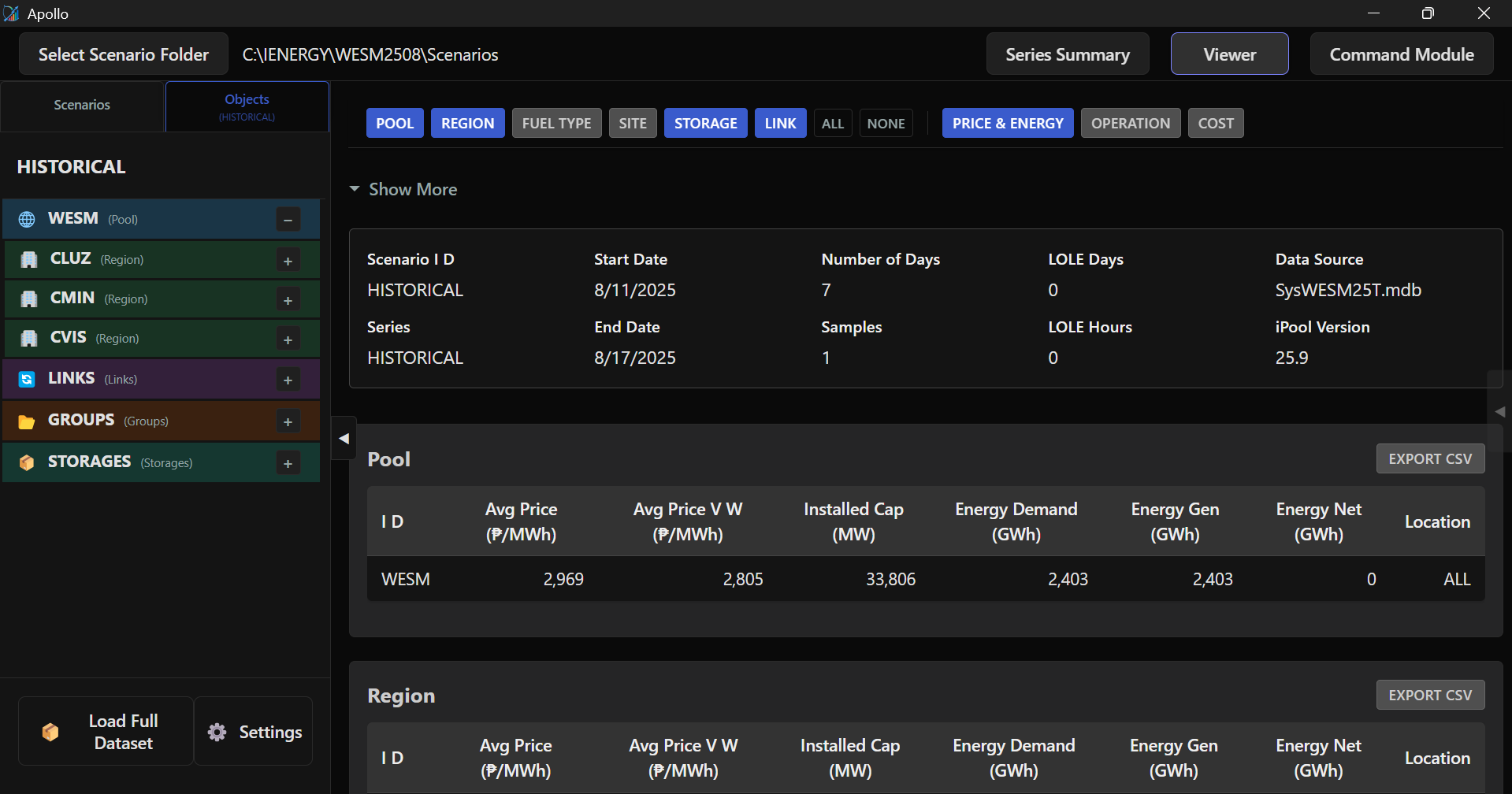Click the CMIN region building icon

[x=29, y=299]
